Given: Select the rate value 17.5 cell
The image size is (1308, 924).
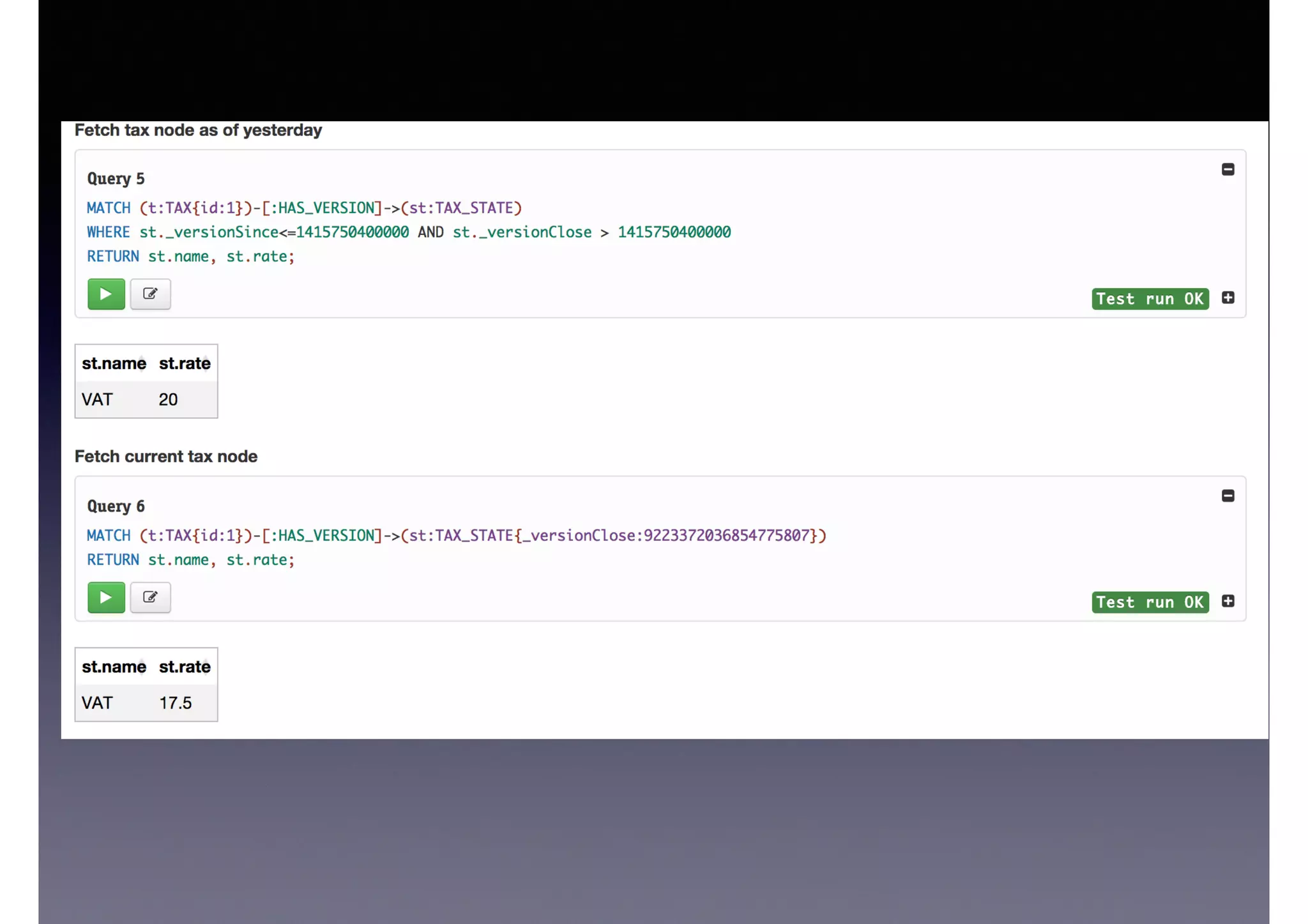Looking at the screenshot, I should pos(176,703).
